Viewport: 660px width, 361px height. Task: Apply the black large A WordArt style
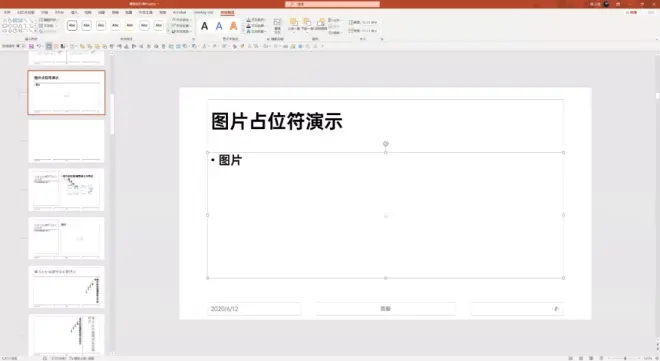tap(205, 26)
